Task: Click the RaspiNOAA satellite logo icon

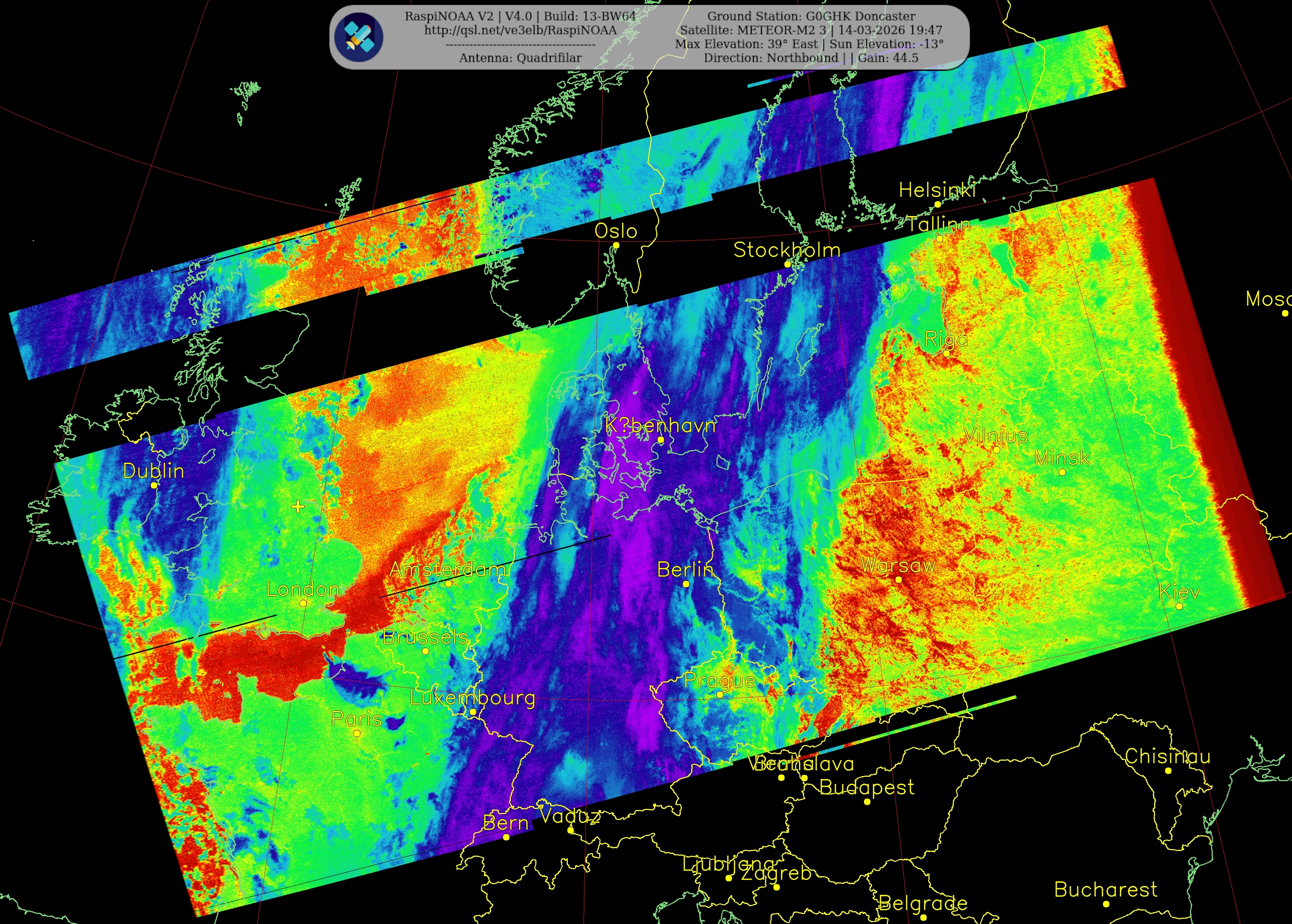Action: (358, 37)
